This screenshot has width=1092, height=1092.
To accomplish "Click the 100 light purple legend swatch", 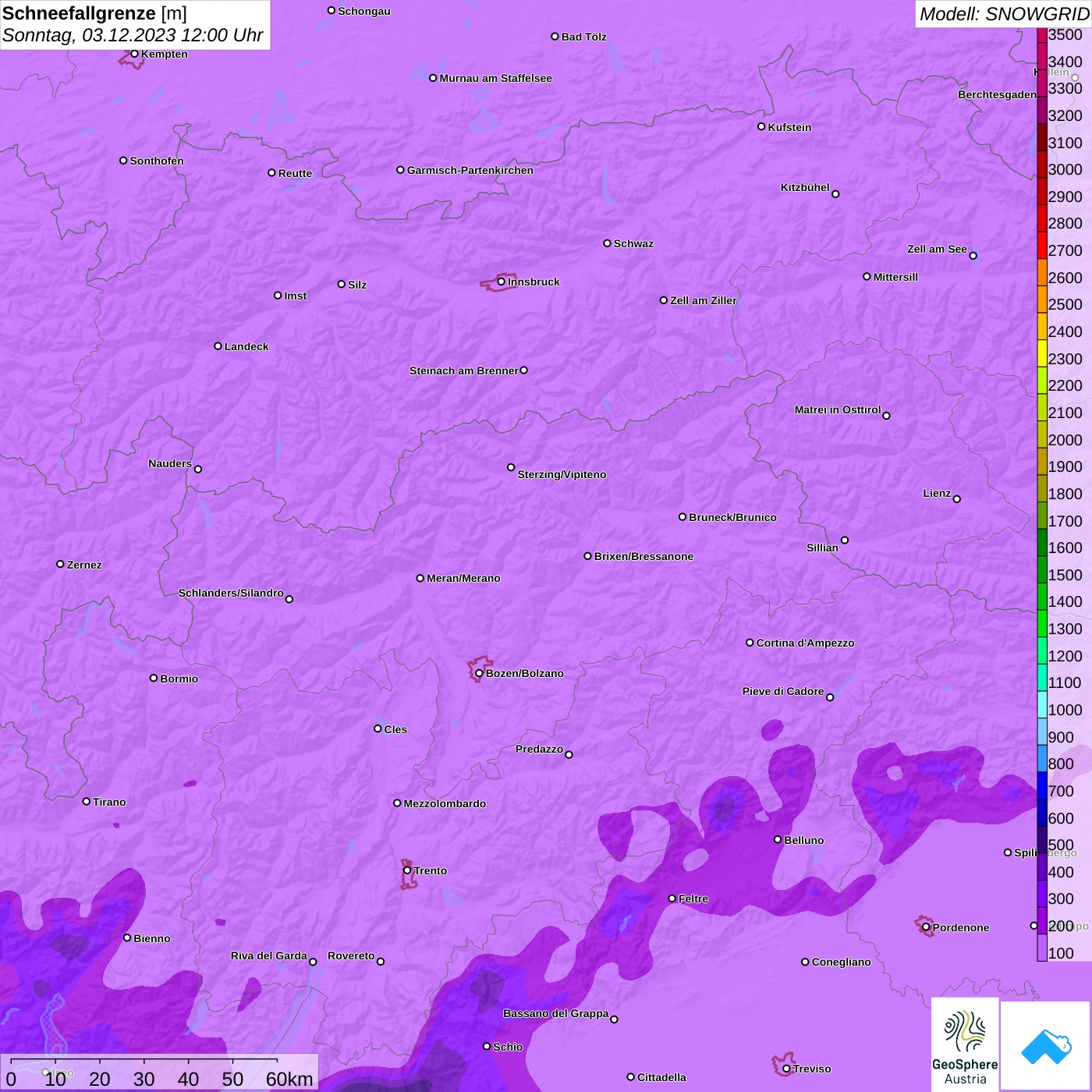I will pos(1042,948).
